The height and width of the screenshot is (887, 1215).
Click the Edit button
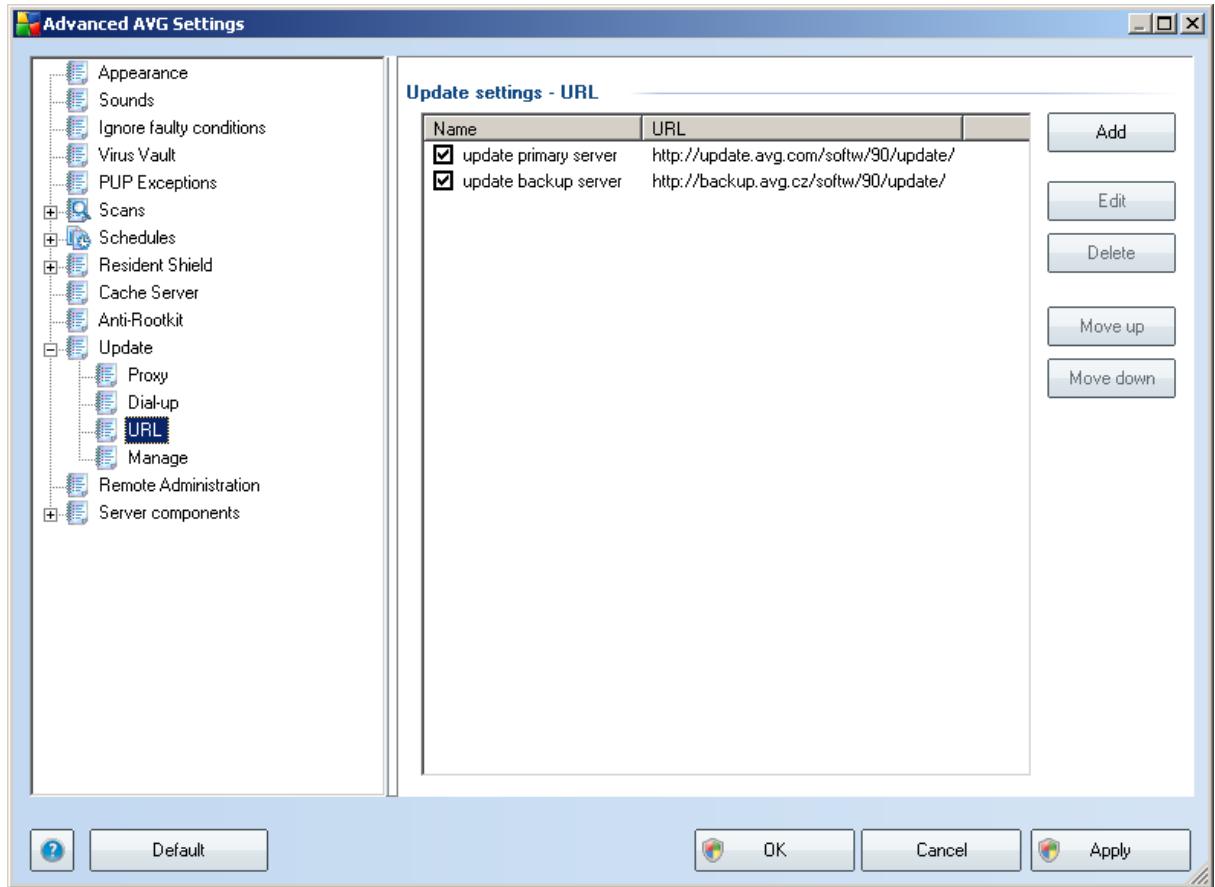(x=1109, y=200)
